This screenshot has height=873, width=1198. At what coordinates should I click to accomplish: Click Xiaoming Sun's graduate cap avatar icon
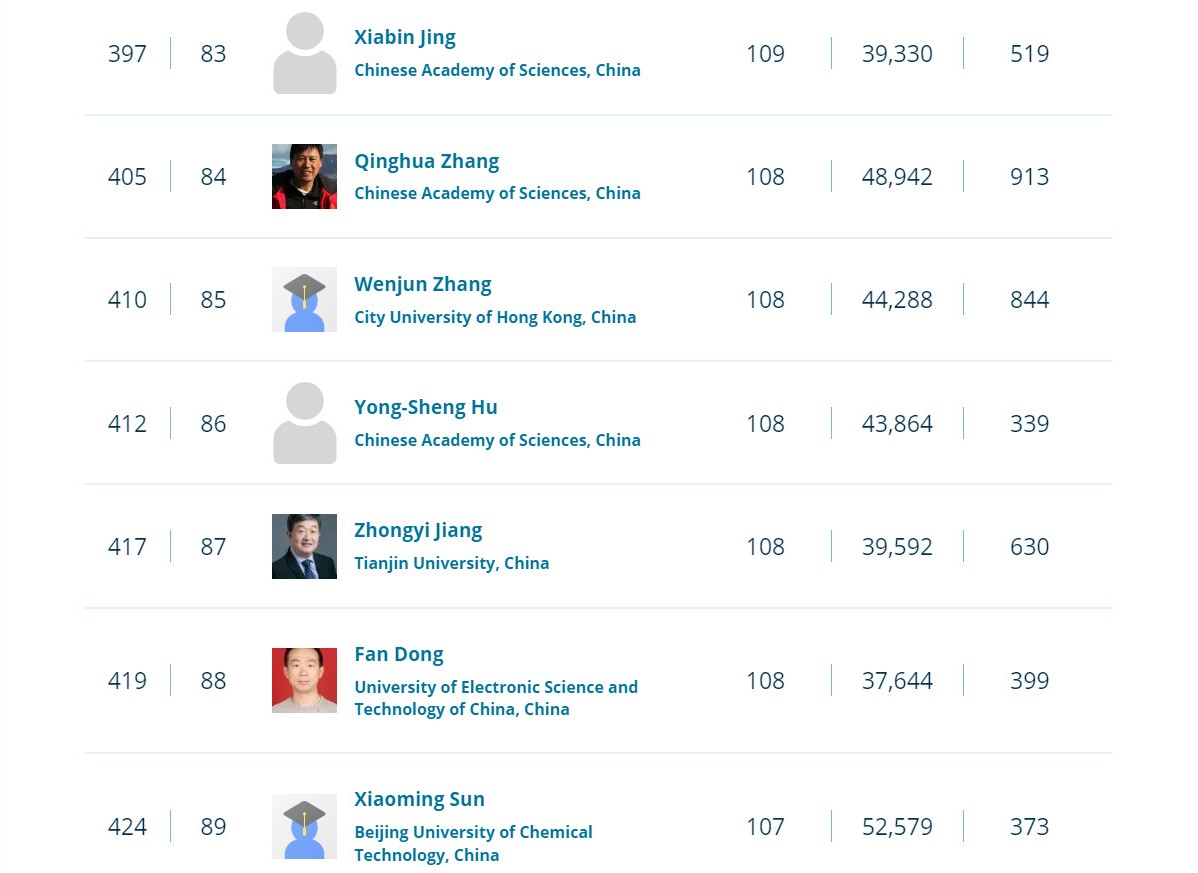pyautogui.click(x=304, y=826)
